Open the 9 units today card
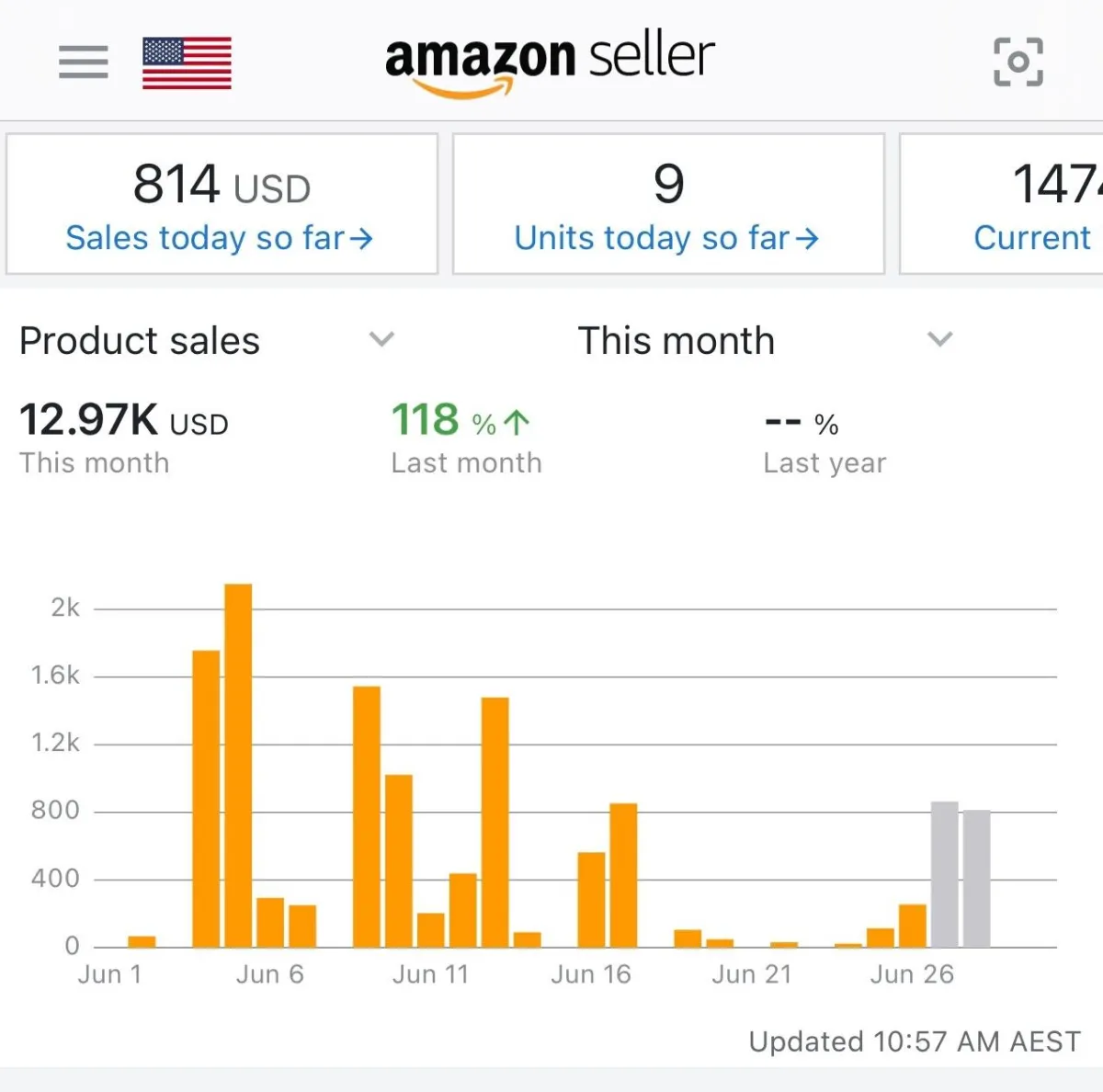 668,203
